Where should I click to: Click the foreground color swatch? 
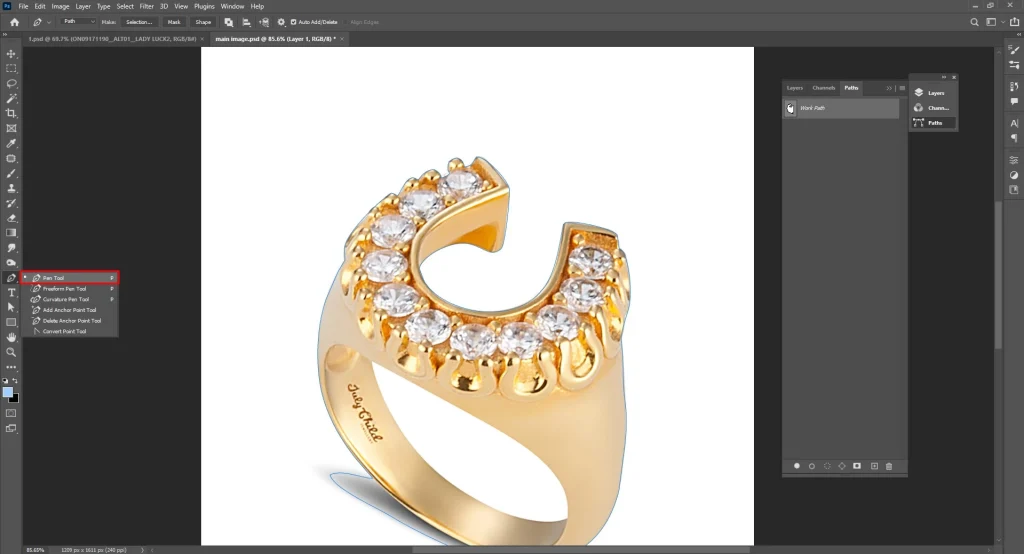(8, 392)
